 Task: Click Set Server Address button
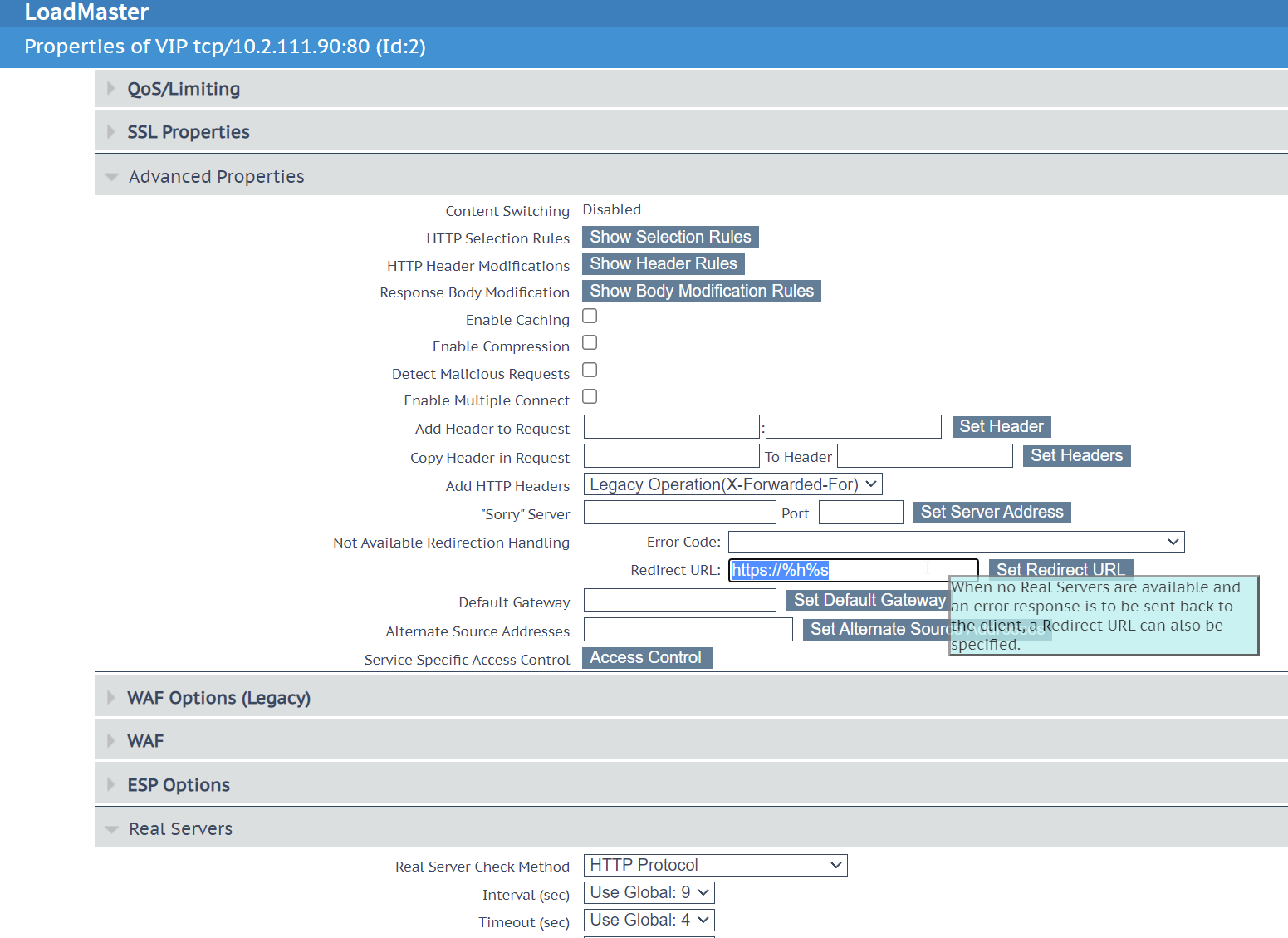tap(992, 512)
